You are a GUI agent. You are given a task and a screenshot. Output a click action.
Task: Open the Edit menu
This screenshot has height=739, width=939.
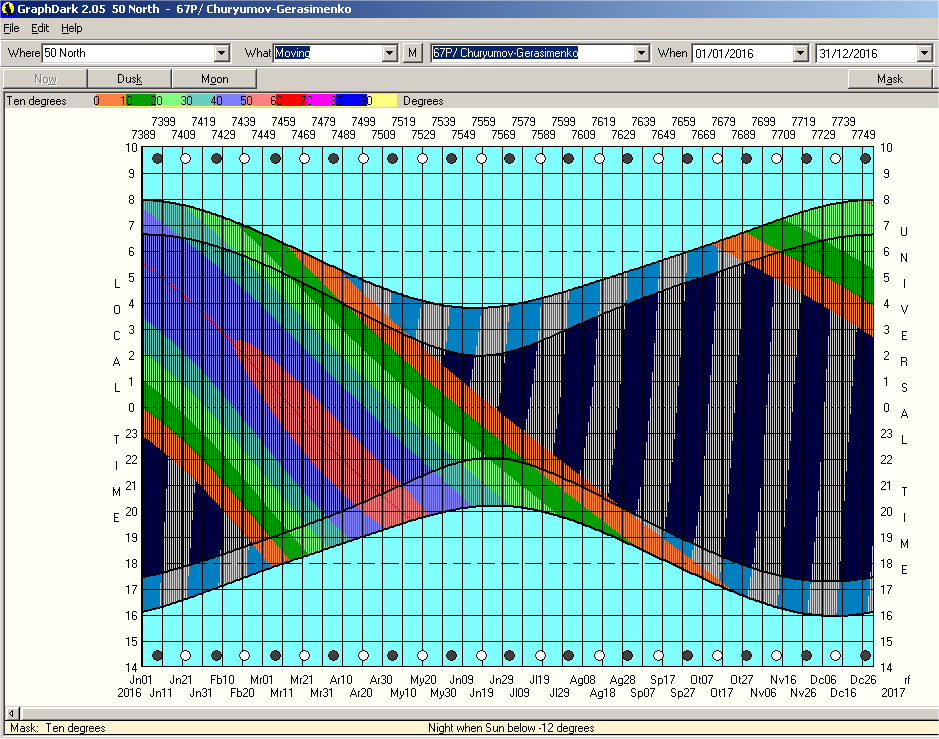point(40,28)
